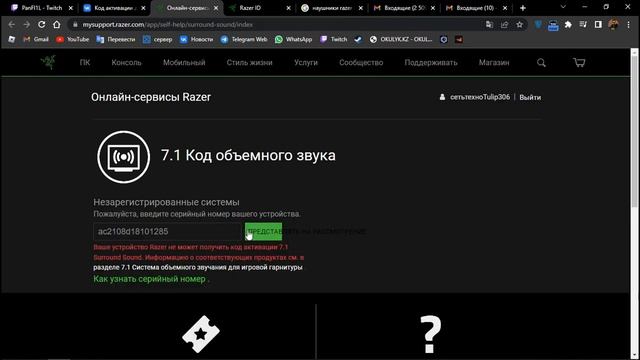Open a new tab with plus button
This screenshot has width=640, height=360.
tap(523, 8)
